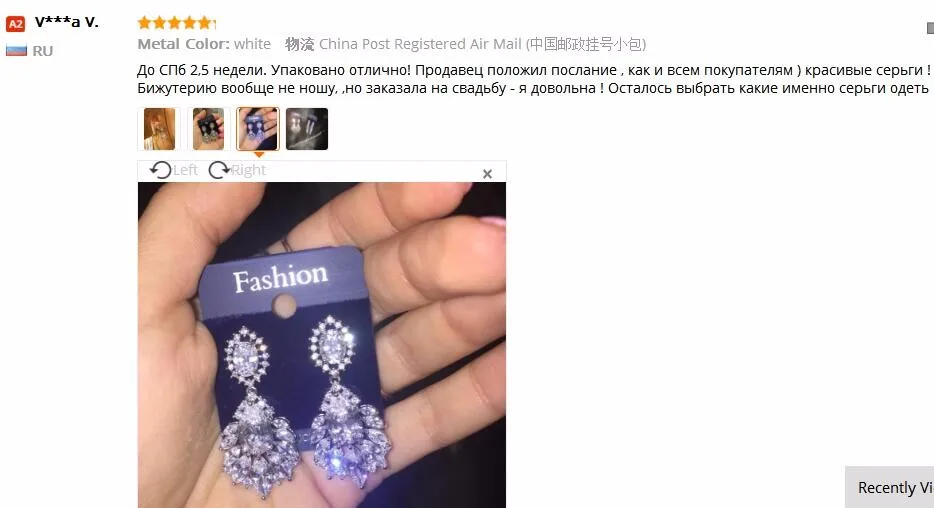
Task: Click reviewer name V***a V.
Action: pyautogui.click(x=67, y=23)
